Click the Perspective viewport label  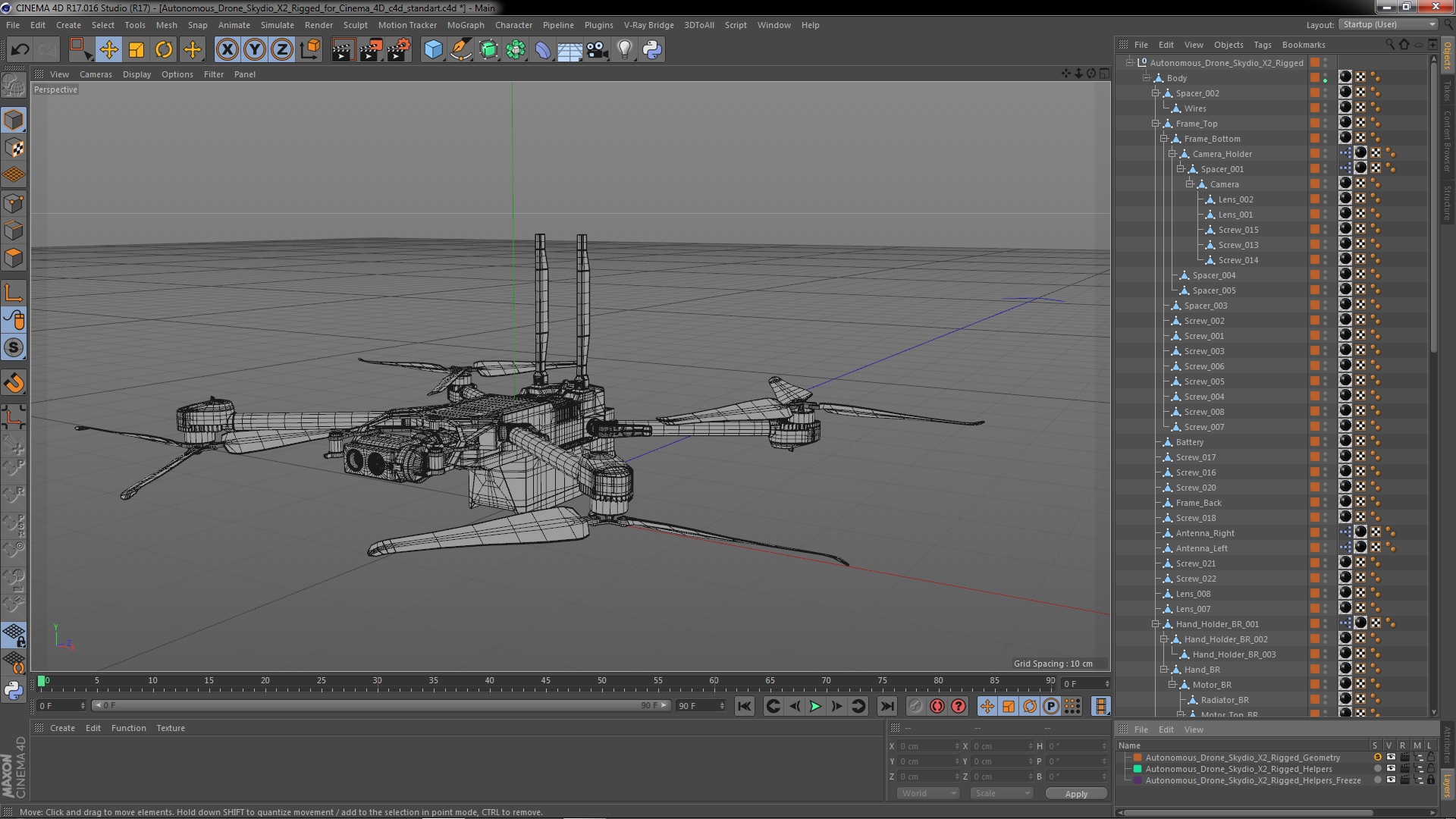(x=55, y=89)
